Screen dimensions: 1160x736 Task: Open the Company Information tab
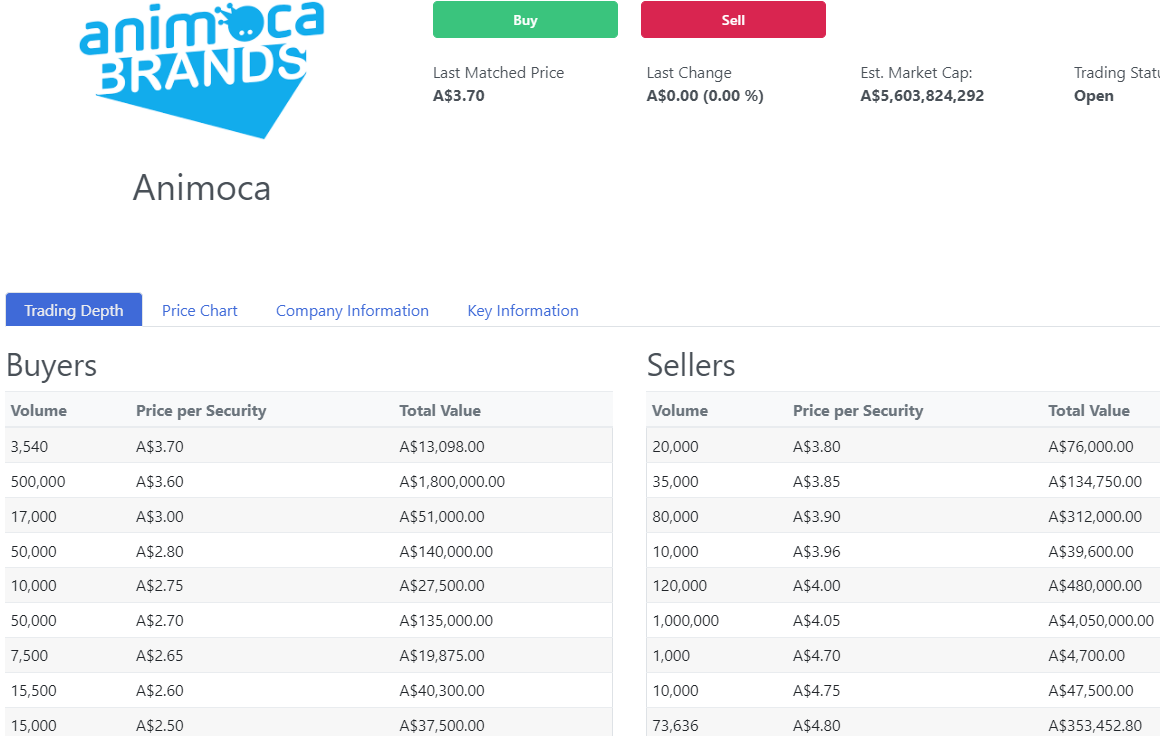coord(352,311)
